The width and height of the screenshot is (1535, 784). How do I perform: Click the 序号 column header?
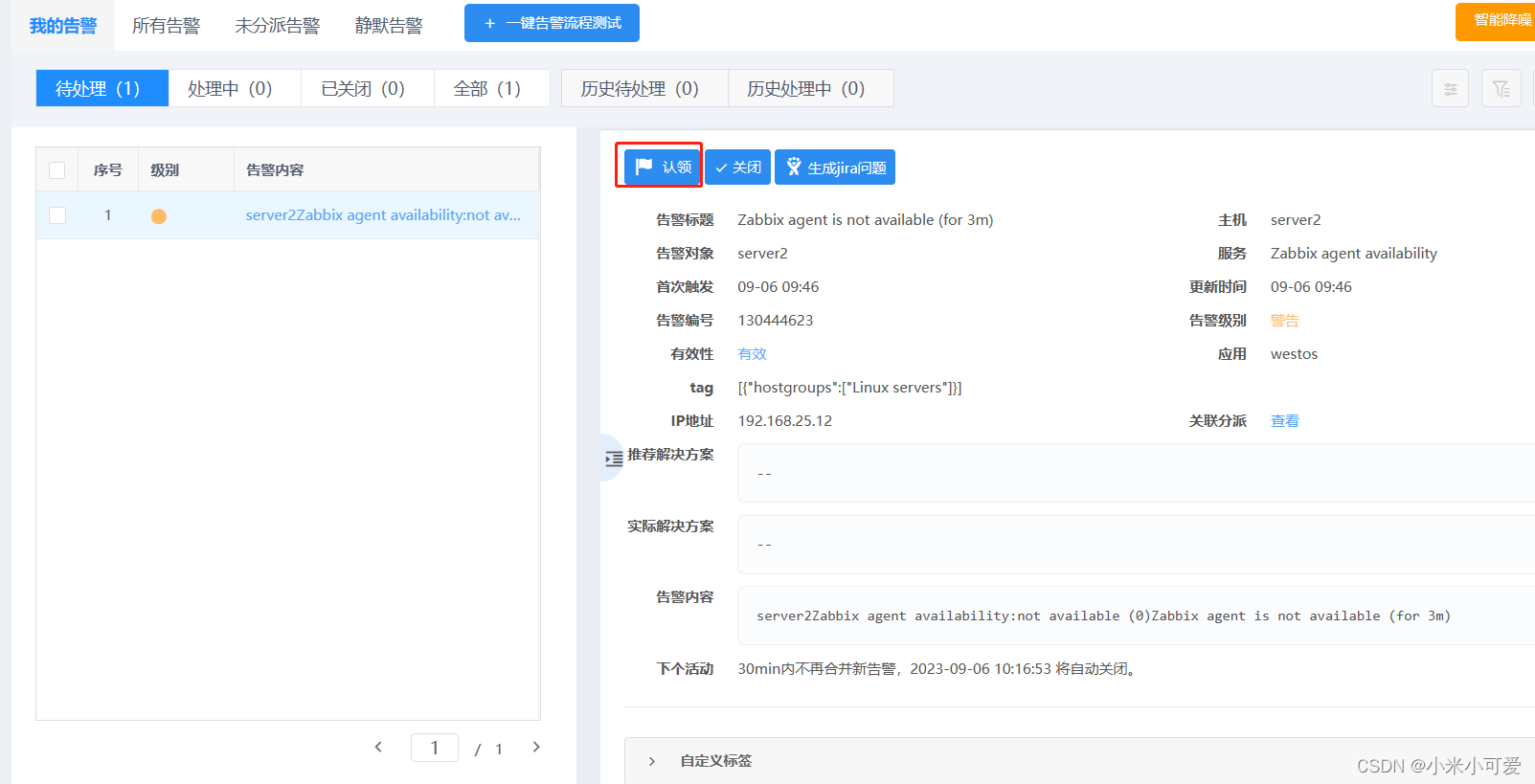(x=108, y=169)
